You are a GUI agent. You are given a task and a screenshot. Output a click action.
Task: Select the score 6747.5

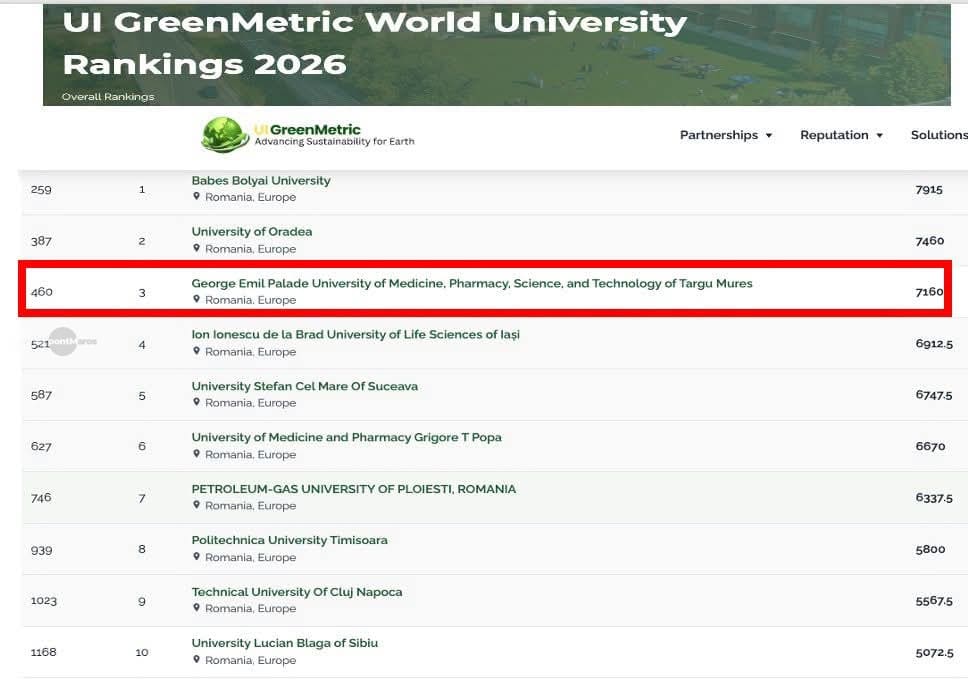pos(934,395)
